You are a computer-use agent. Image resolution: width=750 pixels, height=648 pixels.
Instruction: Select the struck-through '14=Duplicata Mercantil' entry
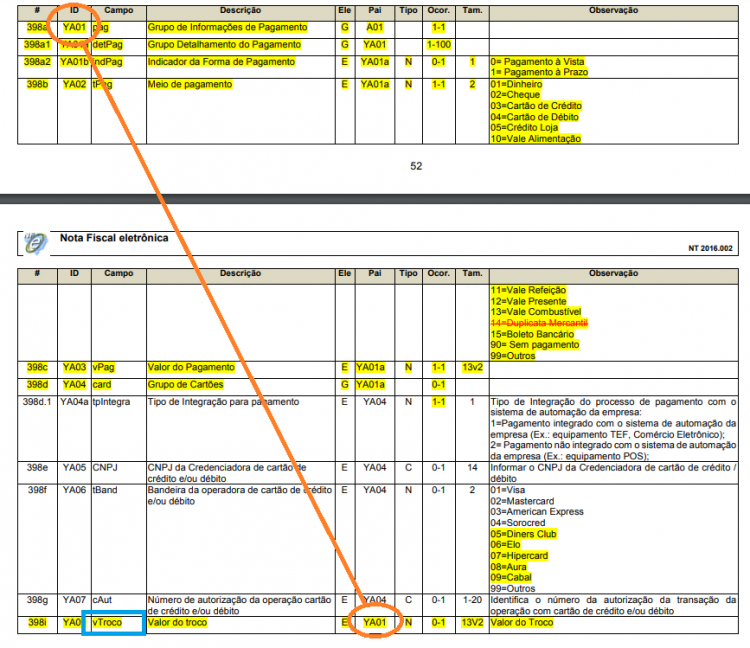tap(539, 323)
